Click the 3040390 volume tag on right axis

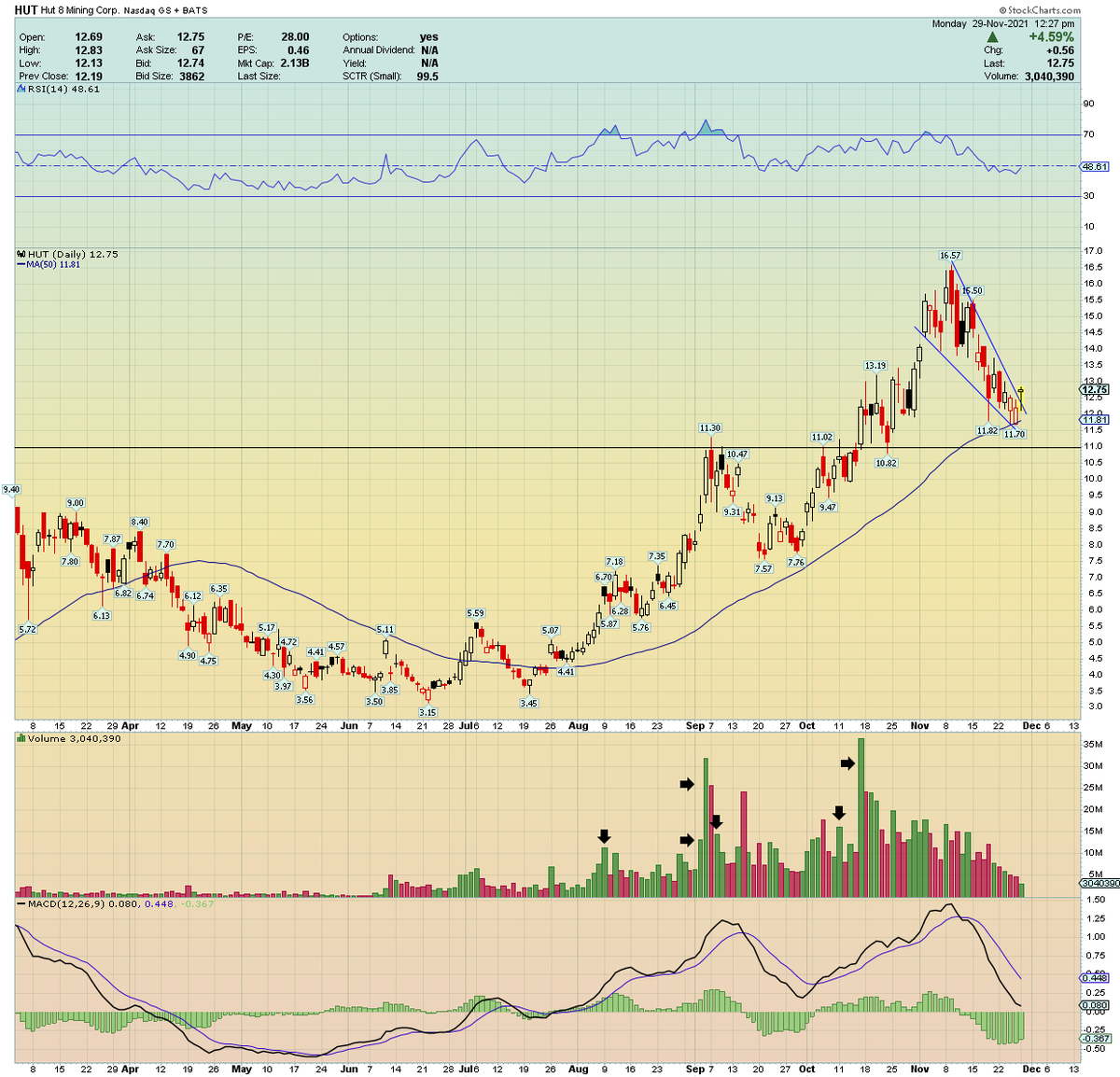(1099, 883)
